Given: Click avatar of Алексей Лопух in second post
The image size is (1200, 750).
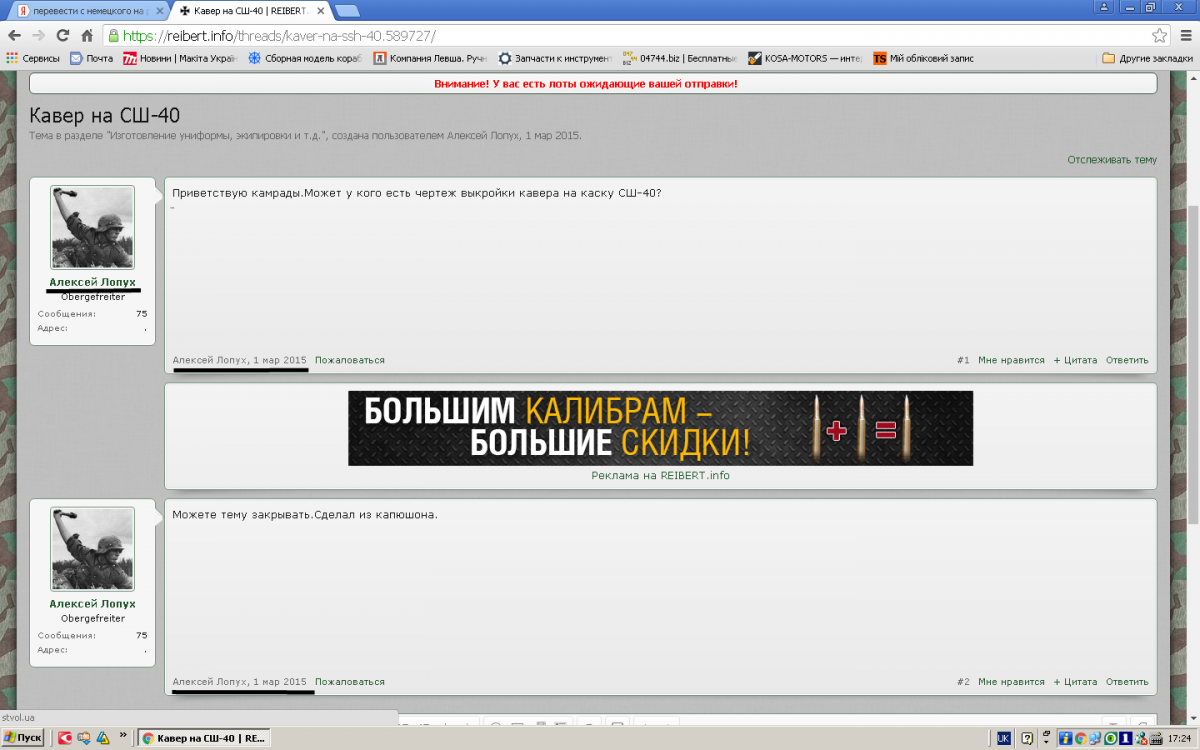Looking at the screenshot, I should [92, 549].
